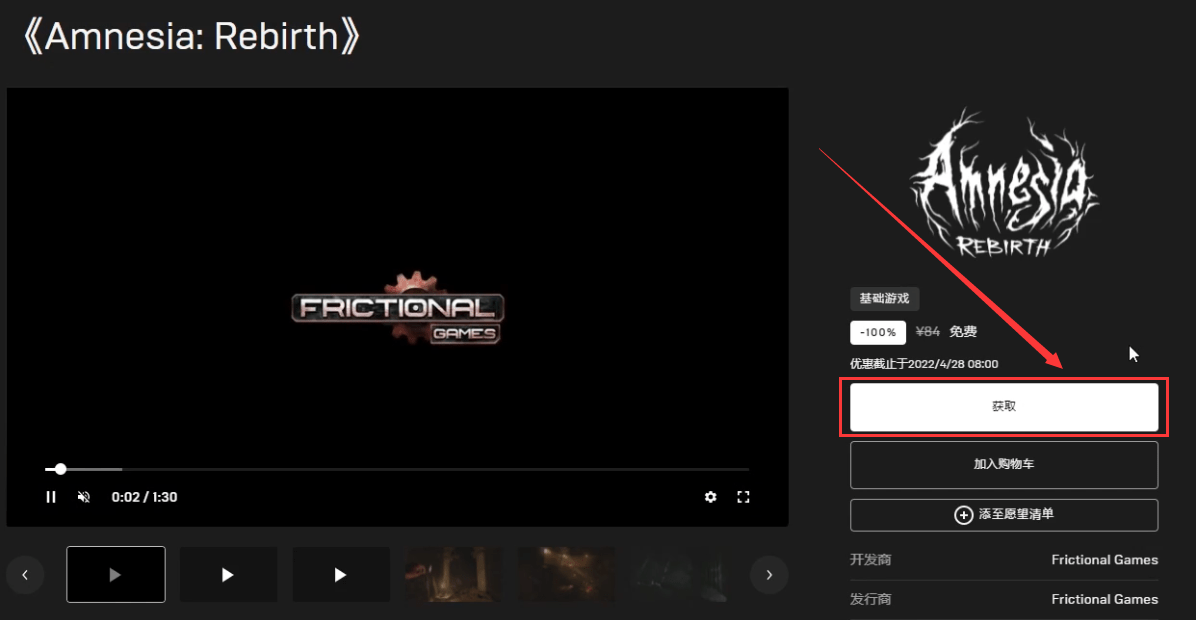Screen dimensions: 1196x620
Task: Open publisher Frictional Games link
Action: (1104, 599)
